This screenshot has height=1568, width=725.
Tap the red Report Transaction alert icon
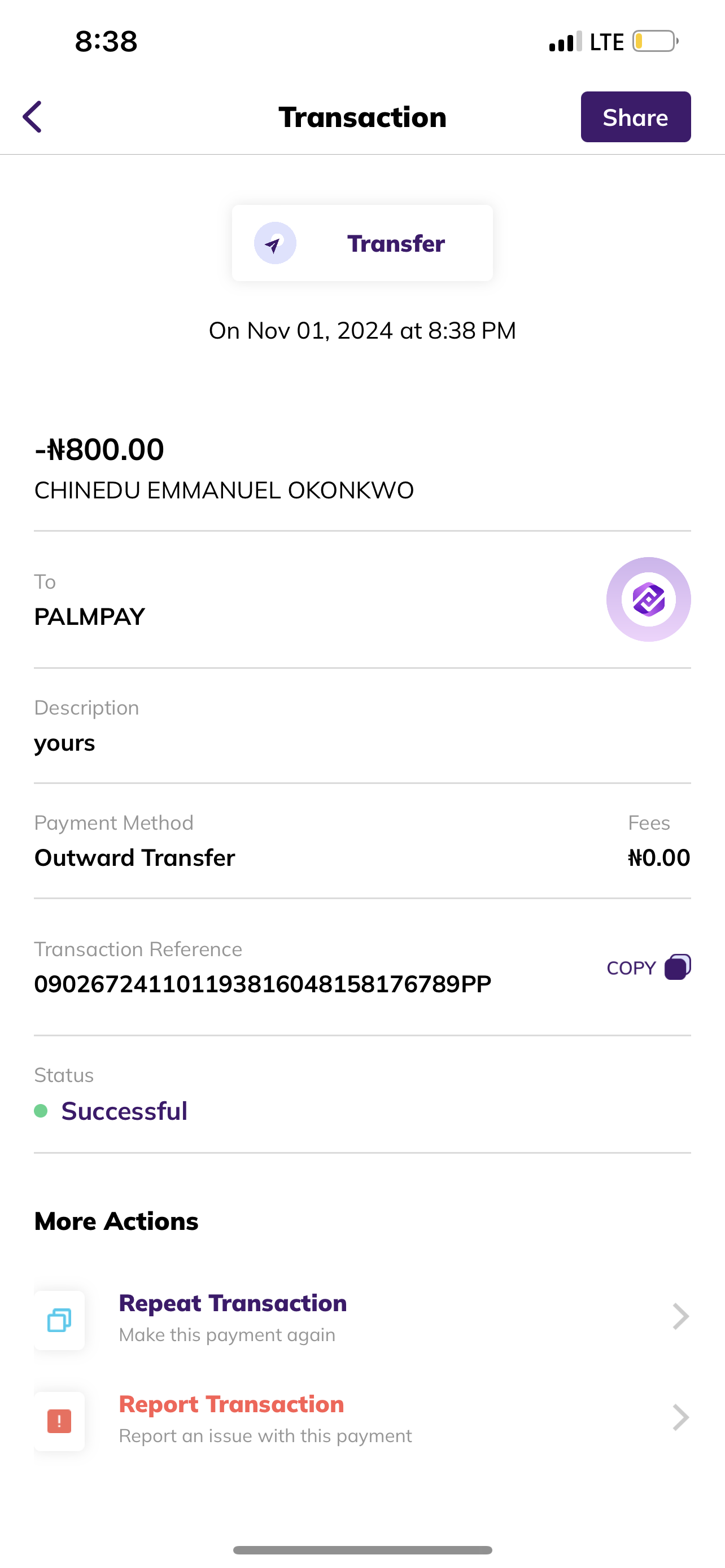(60, 1421)
